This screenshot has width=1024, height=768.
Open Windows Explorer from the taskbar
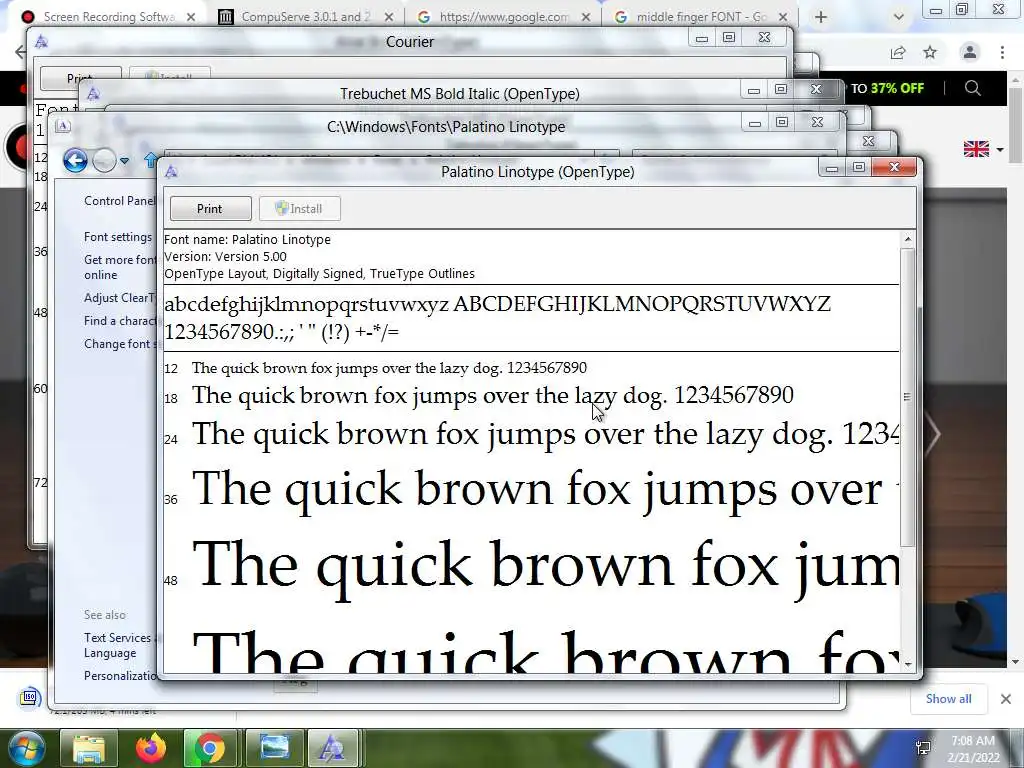89,748
